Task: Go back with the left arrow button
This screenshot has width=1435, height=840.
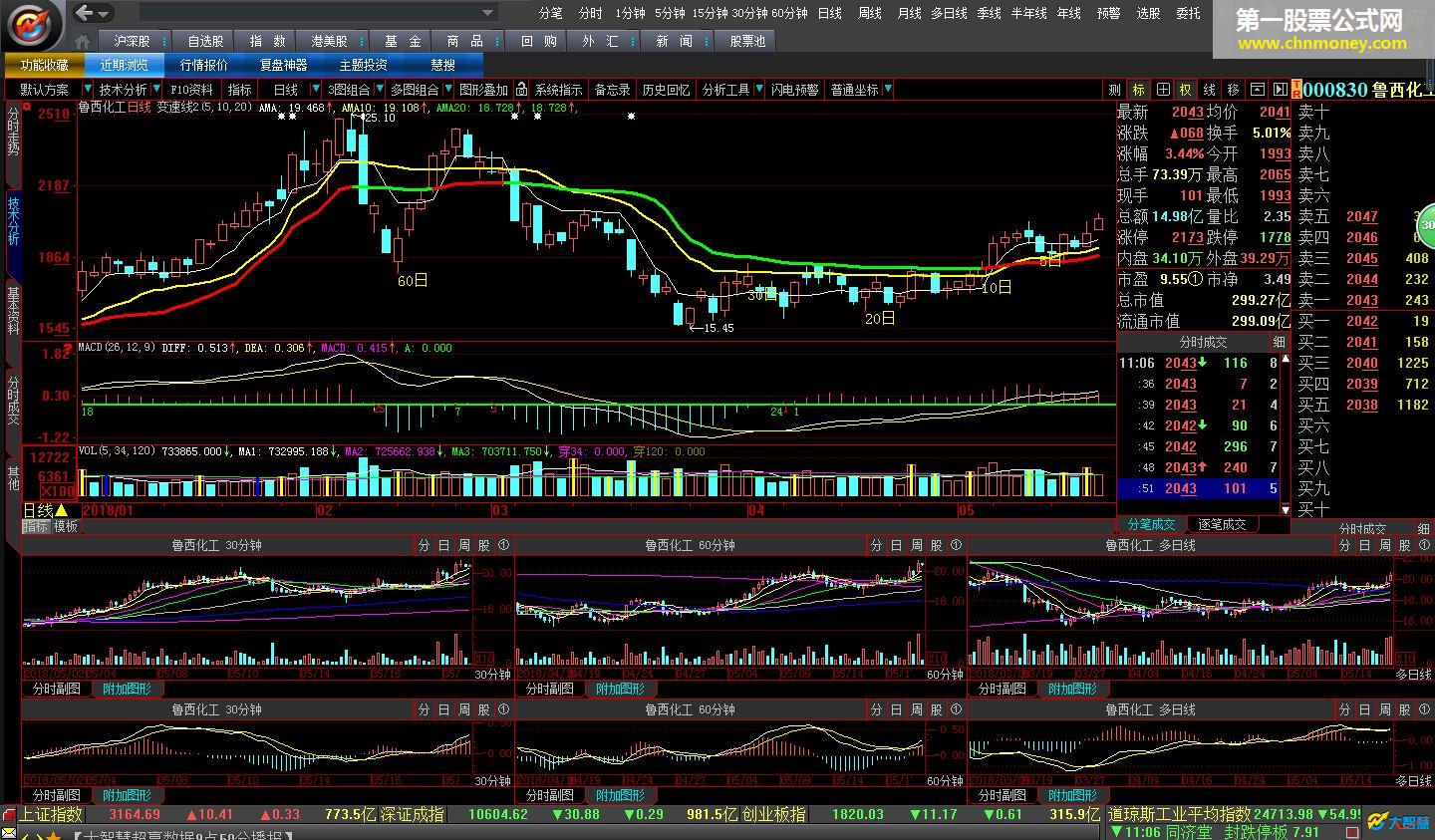Action: [85, 13]
